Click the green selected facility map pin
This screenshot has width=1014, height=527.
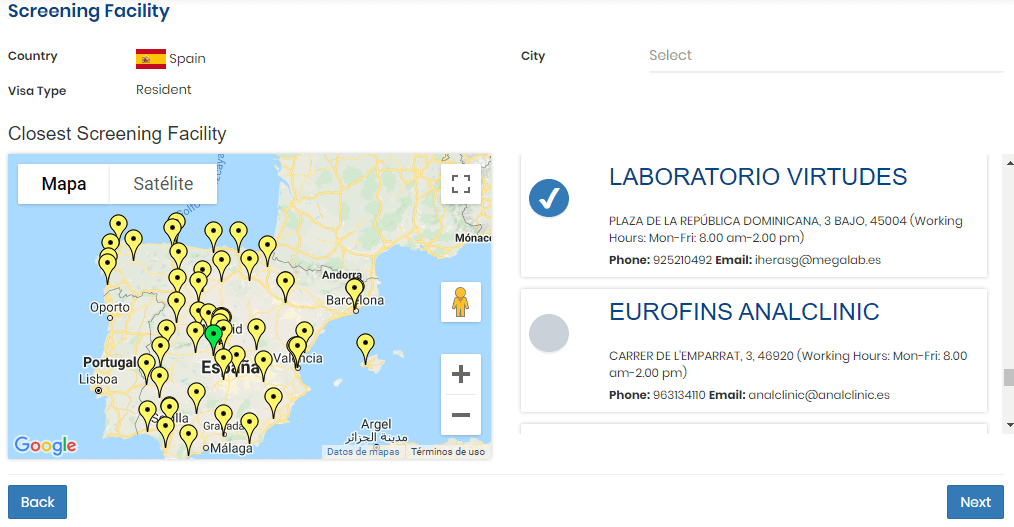pos(213,336)
